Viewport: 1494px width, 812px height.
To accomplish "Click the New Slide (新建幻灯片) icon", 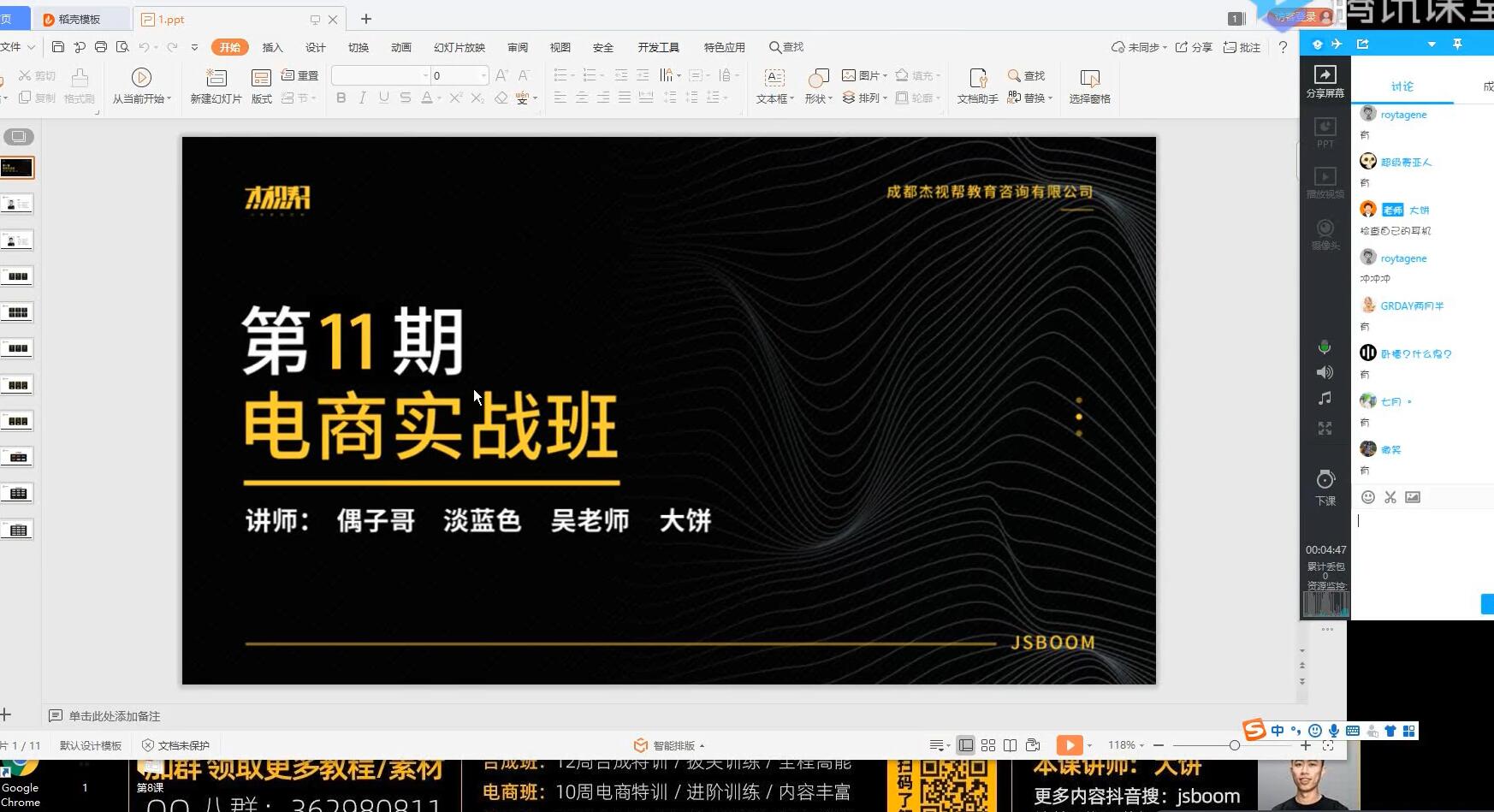I will pyautogui.click(x=216, y=86).
